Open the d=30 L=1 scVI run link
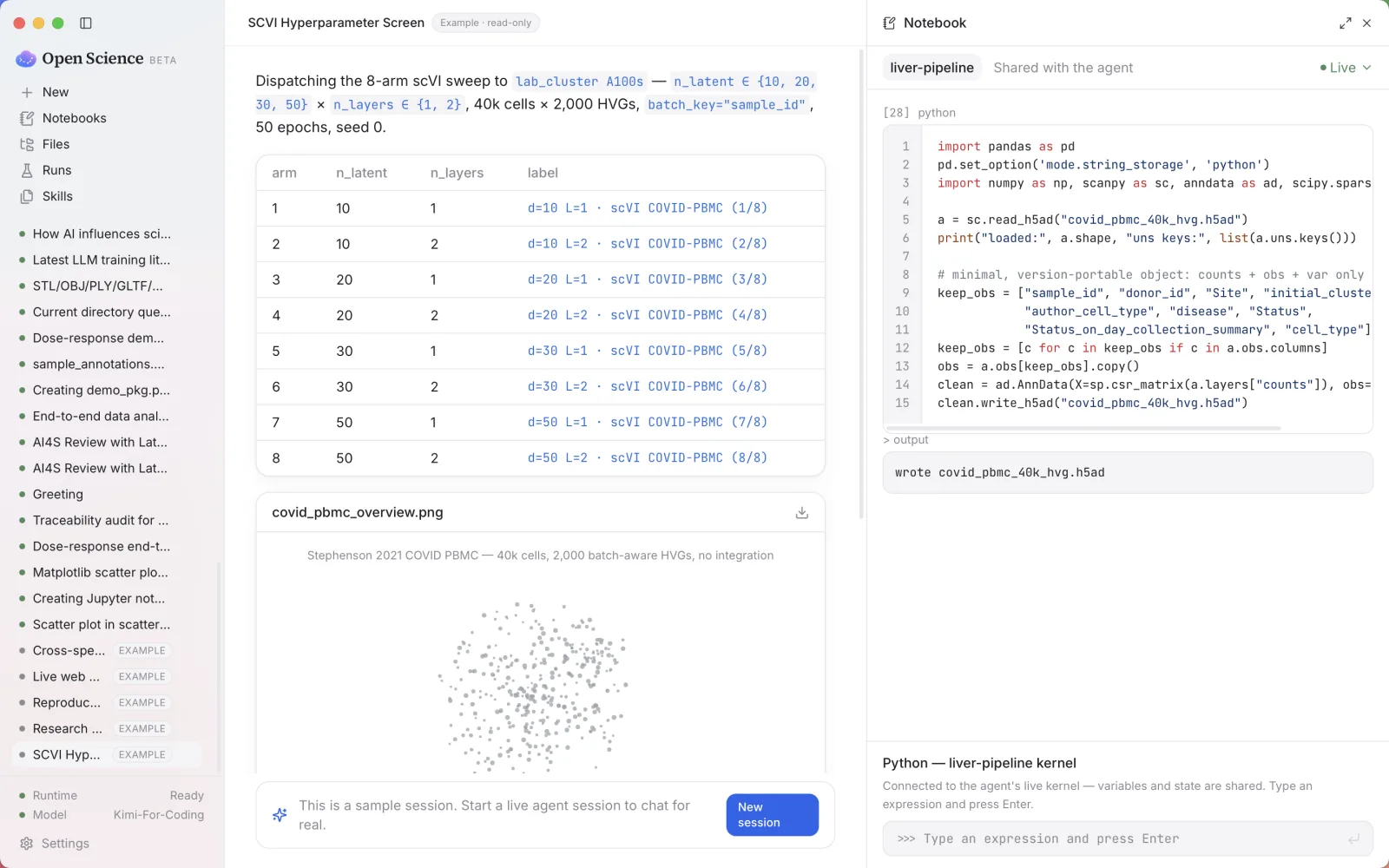 click(x=648, y=351)
